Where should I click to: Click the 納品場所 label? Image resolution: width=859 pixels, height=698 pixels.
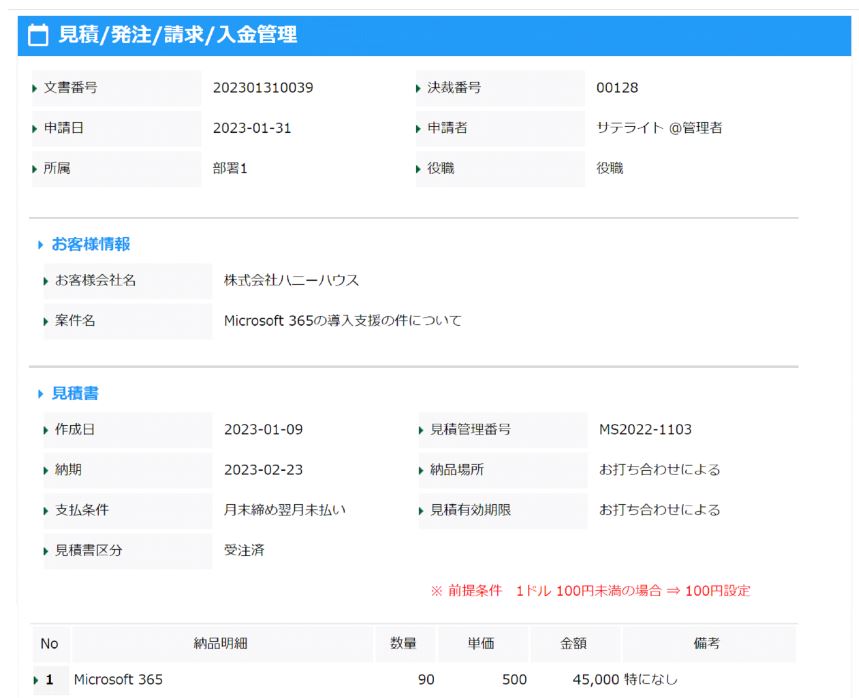(457, 470)
